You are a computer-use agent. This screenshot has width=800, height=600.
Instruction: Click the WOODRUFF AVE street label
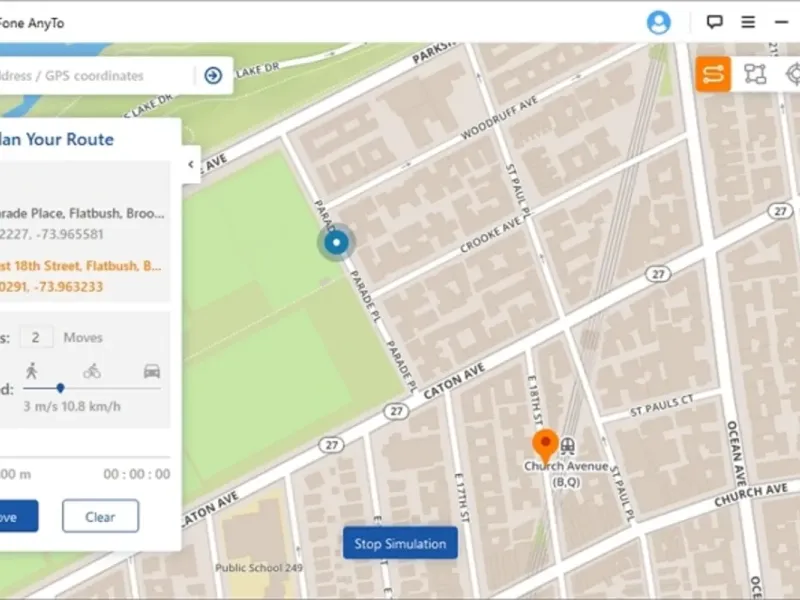[x=499, y=118]
